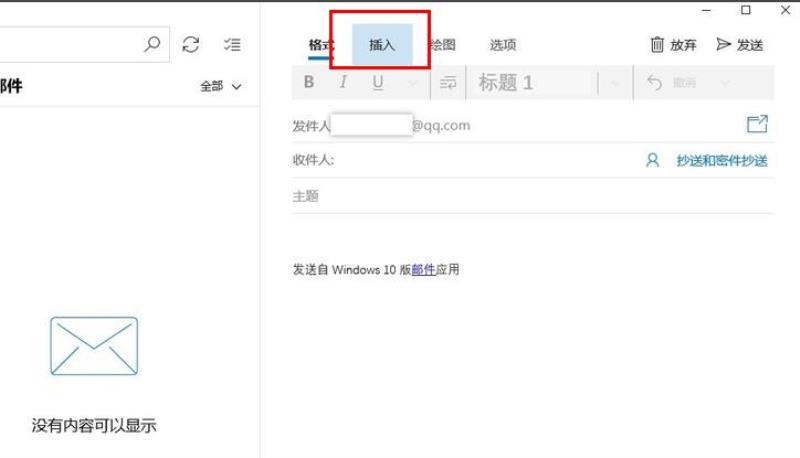Click the 抄送和密件抄送 link
The height and width of the screenshot is (458, 800).
(x=722, y=161)
